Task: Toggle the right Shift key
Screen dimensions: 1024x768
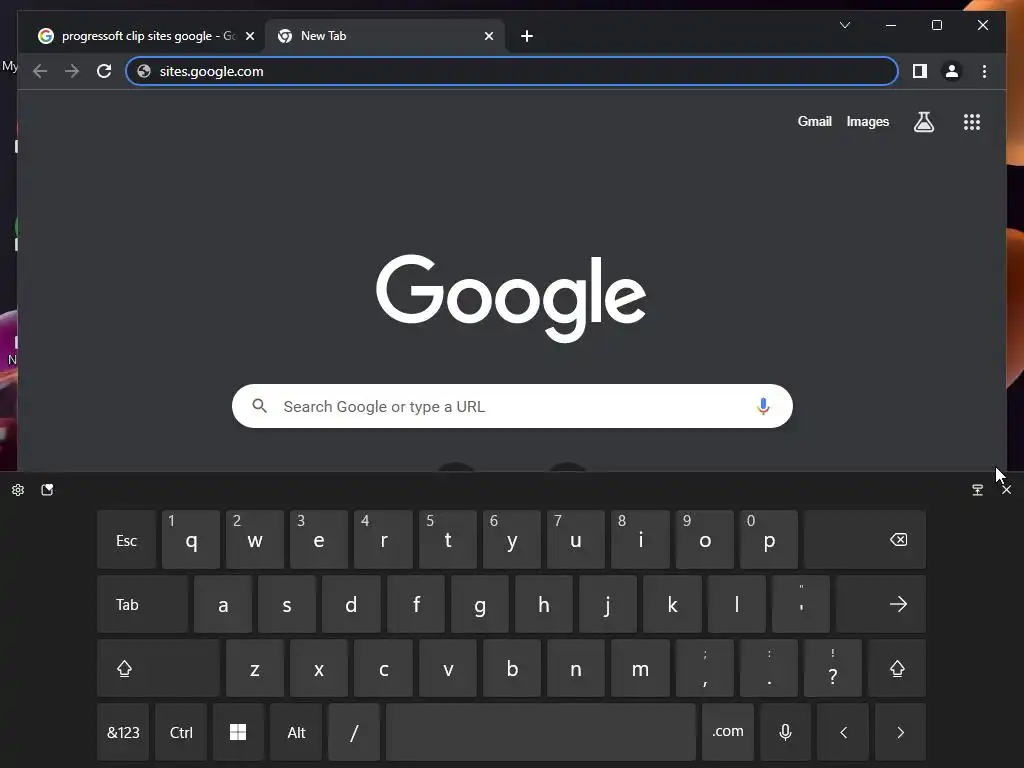Action: pos(897,668)
